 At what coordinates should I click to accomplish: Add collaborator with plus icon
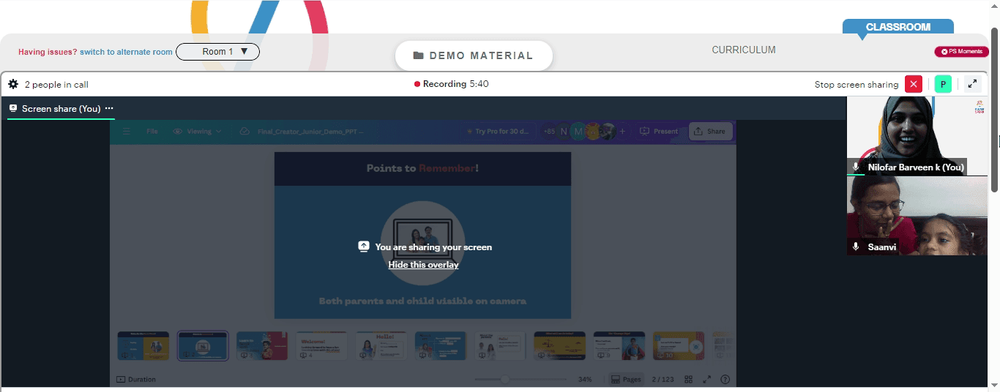(x=623, y=131)
